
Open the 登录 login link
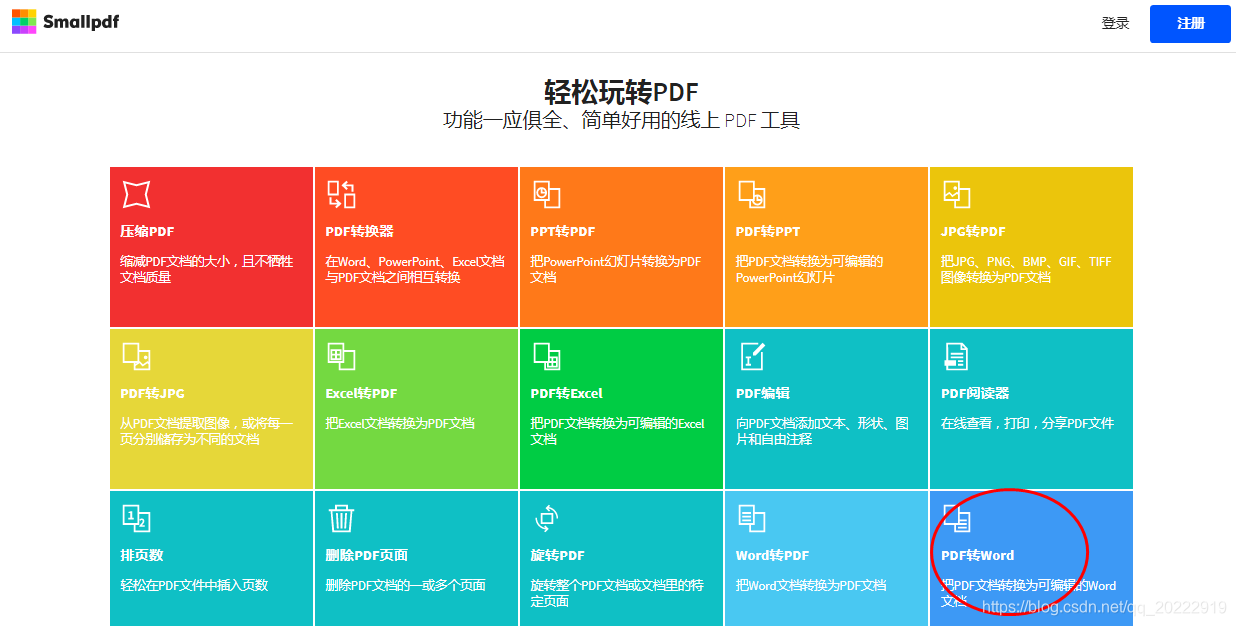[1115, 23]
